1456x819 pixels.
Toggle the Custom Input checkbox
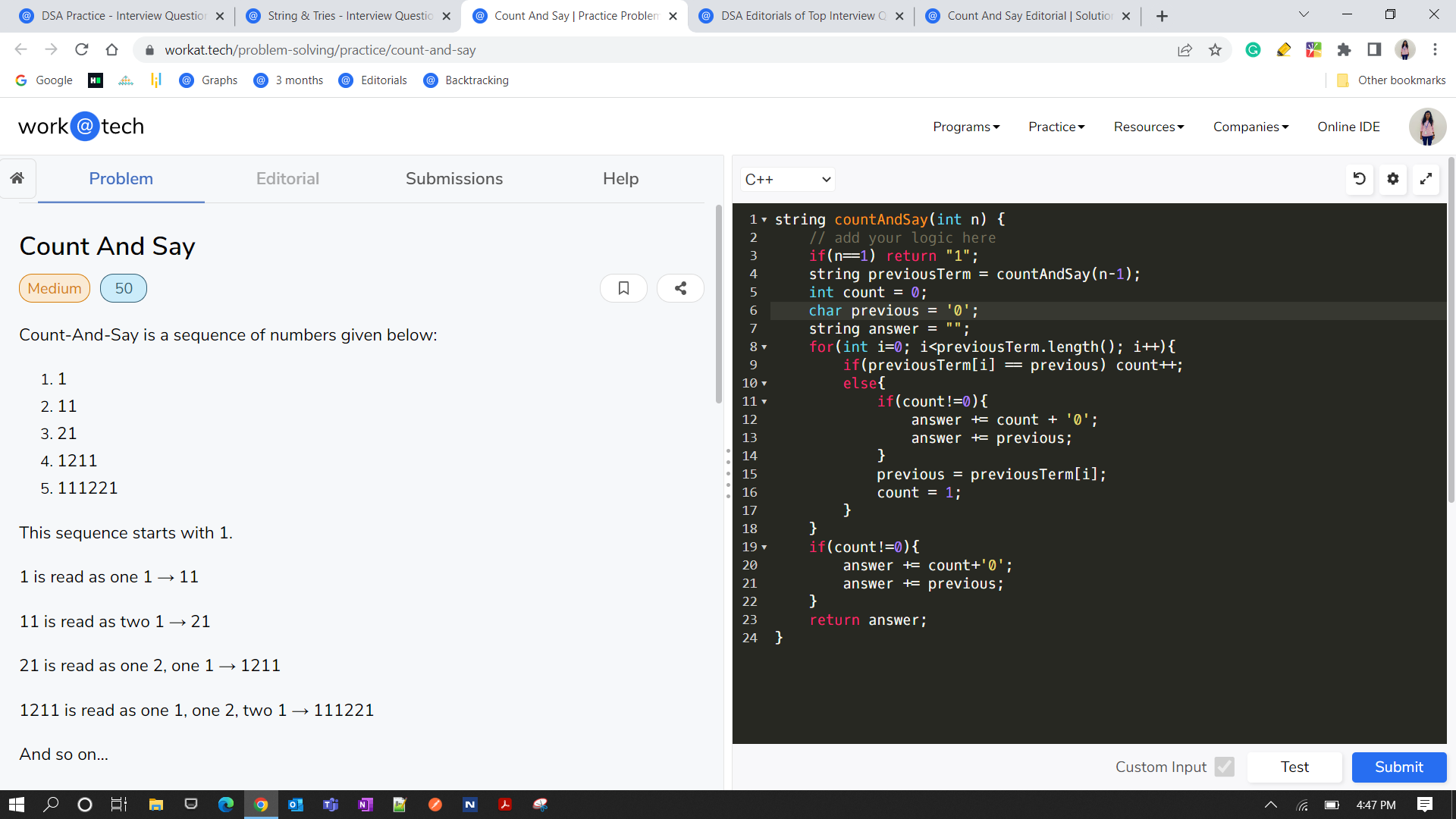coord(1224,766)
